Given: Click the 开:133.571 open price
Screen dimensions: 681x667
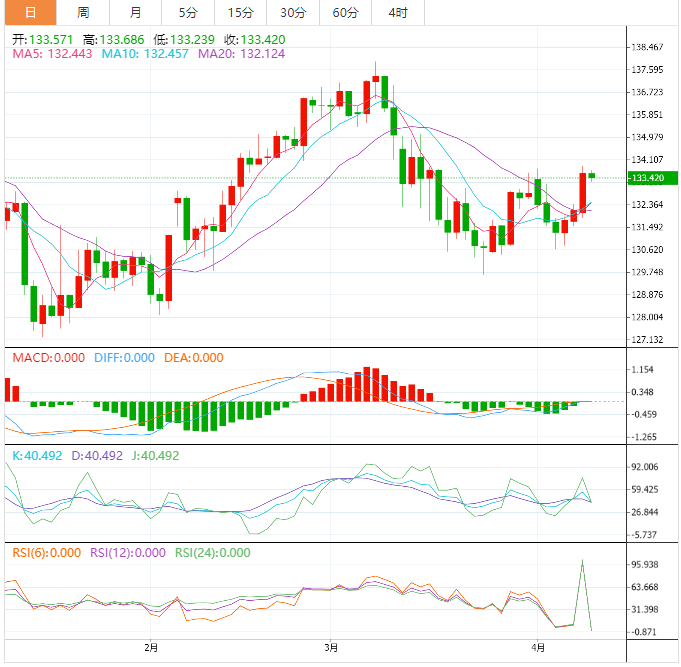Looking at the screenshot, I should click(x=43, y=40).
